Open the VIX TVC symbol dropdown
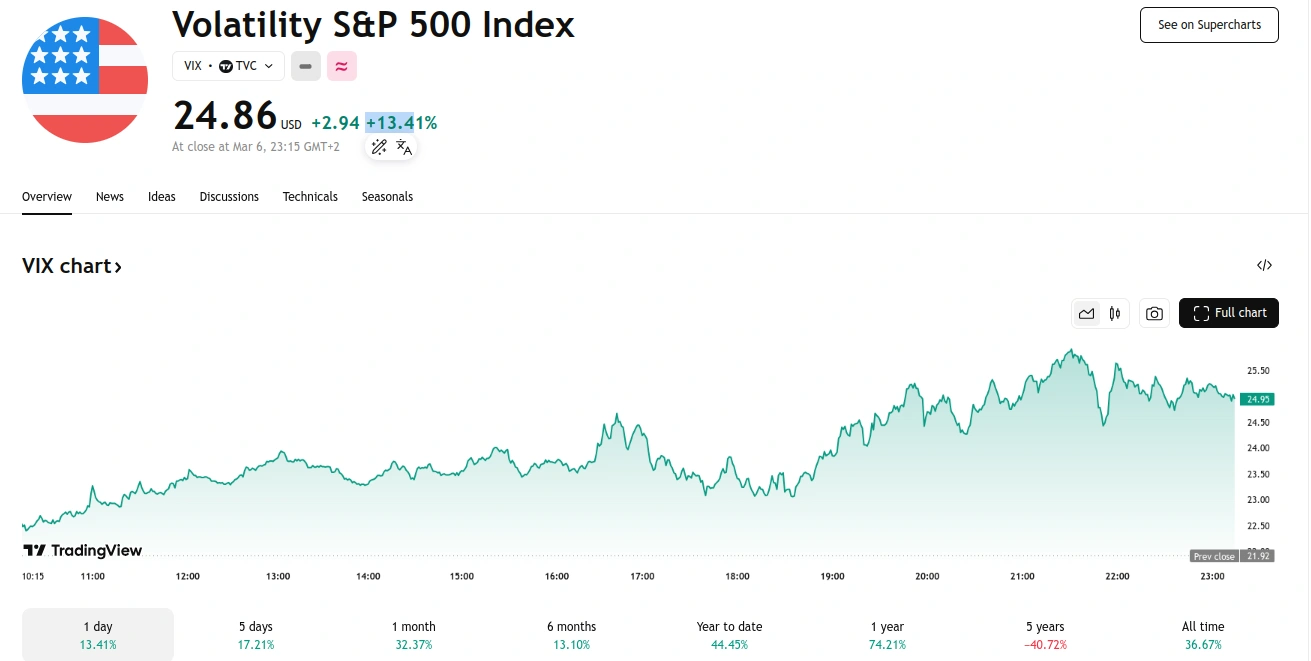 tap(228, 66)
